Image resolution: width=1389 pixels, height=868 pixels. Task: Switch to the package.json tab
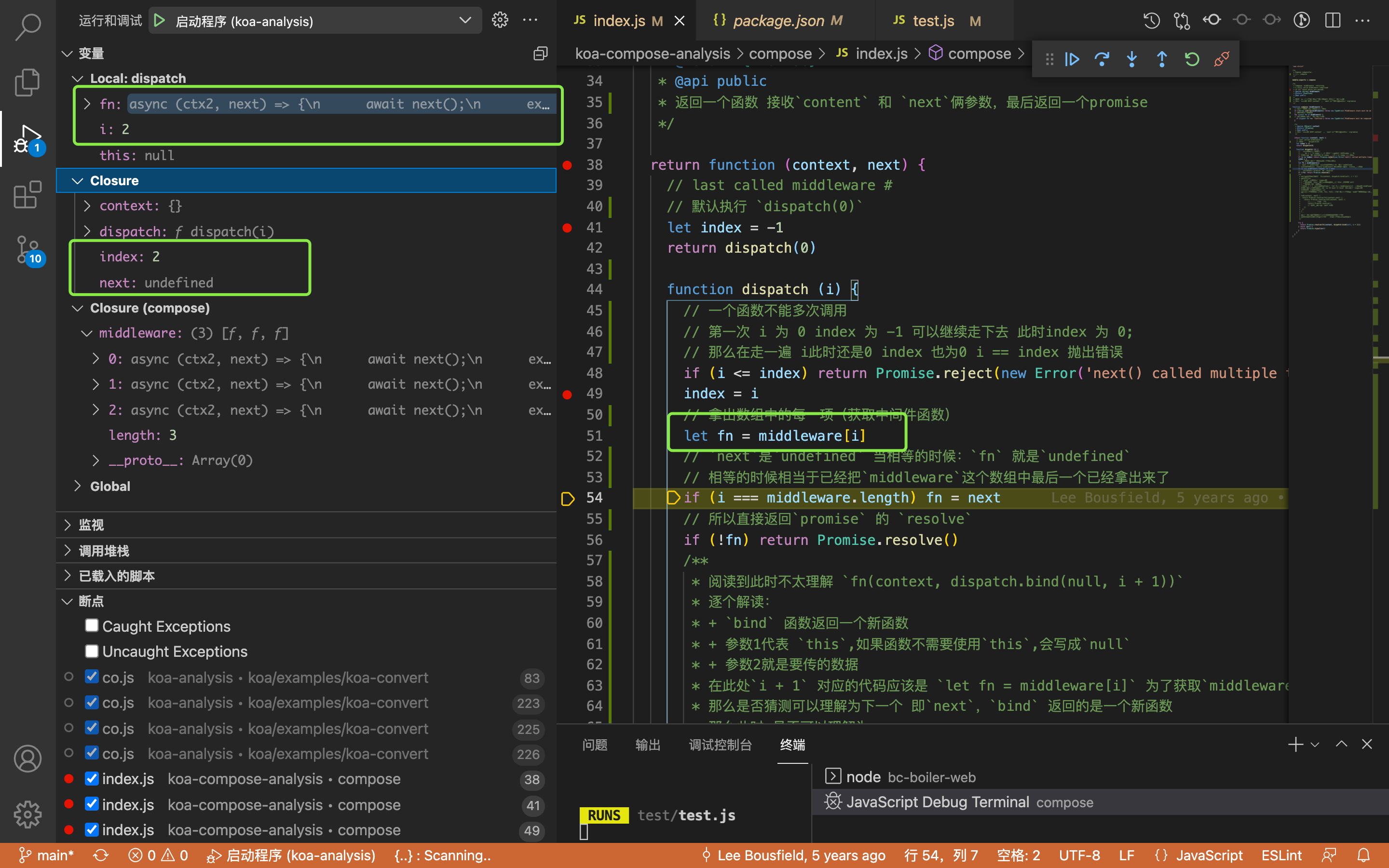(786, 21)
